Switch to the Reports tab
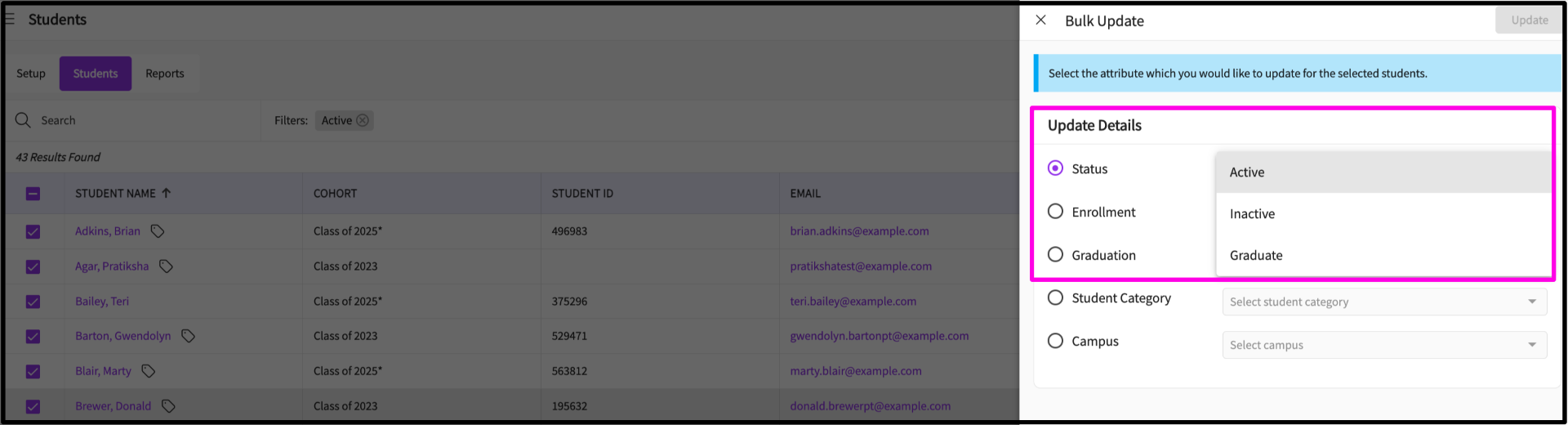 [x=165, y=74]
